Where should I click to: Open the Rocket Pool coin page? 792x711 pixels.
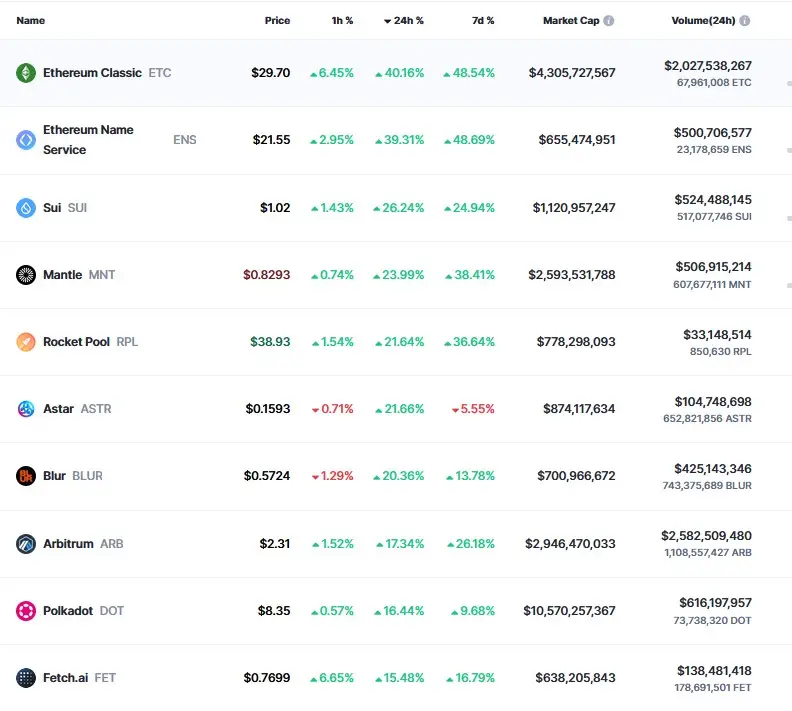(x=76, y=342)
